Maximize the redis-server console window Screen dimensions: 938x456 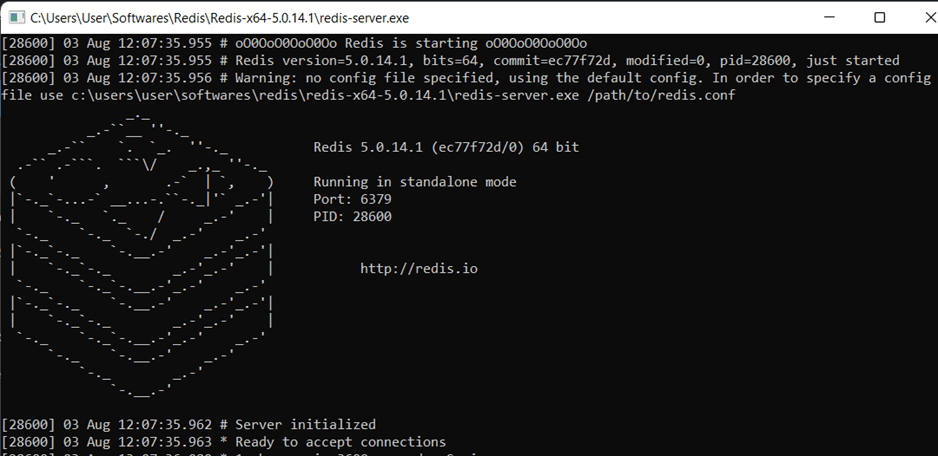(x=879, y=17)
